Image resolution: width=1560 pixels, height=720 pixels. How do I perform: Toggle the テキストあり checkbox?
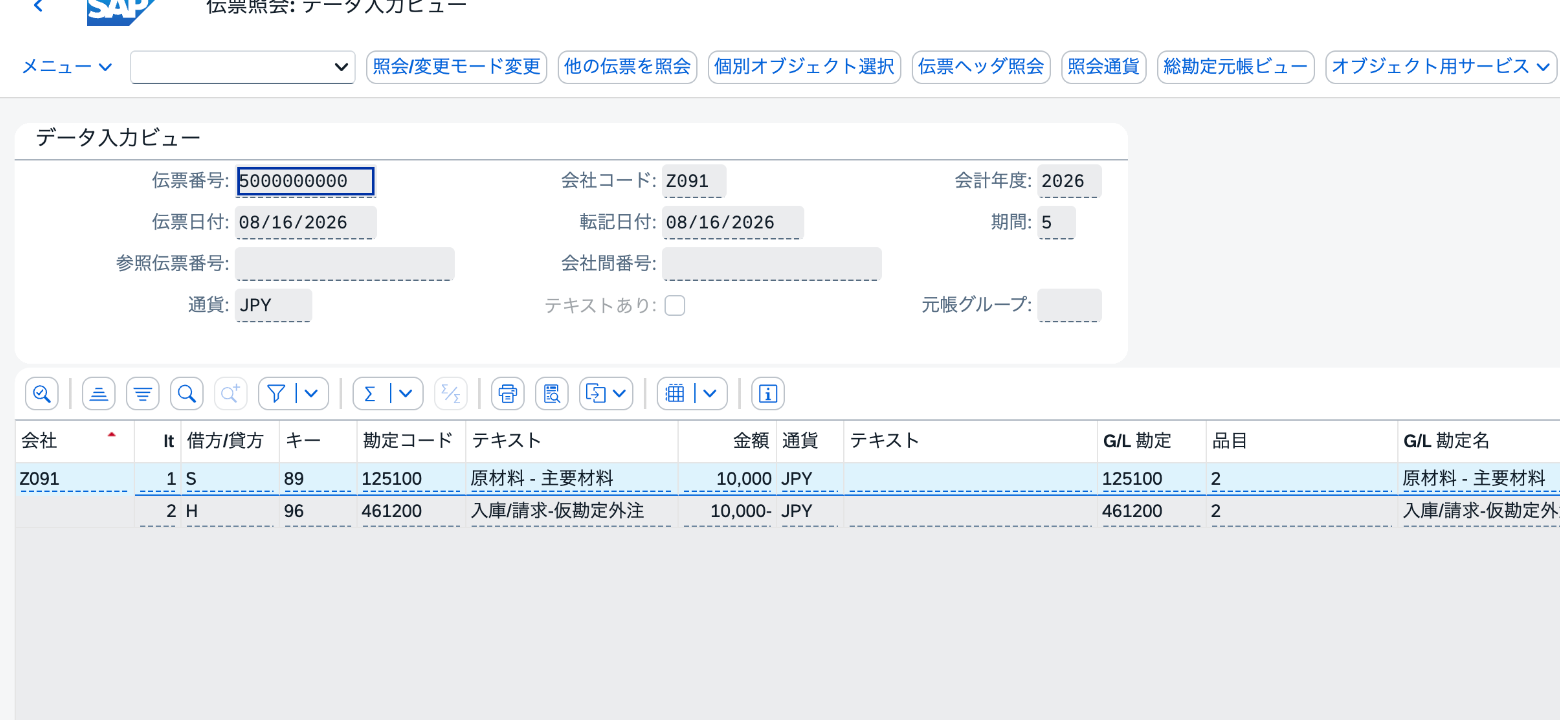675,305
